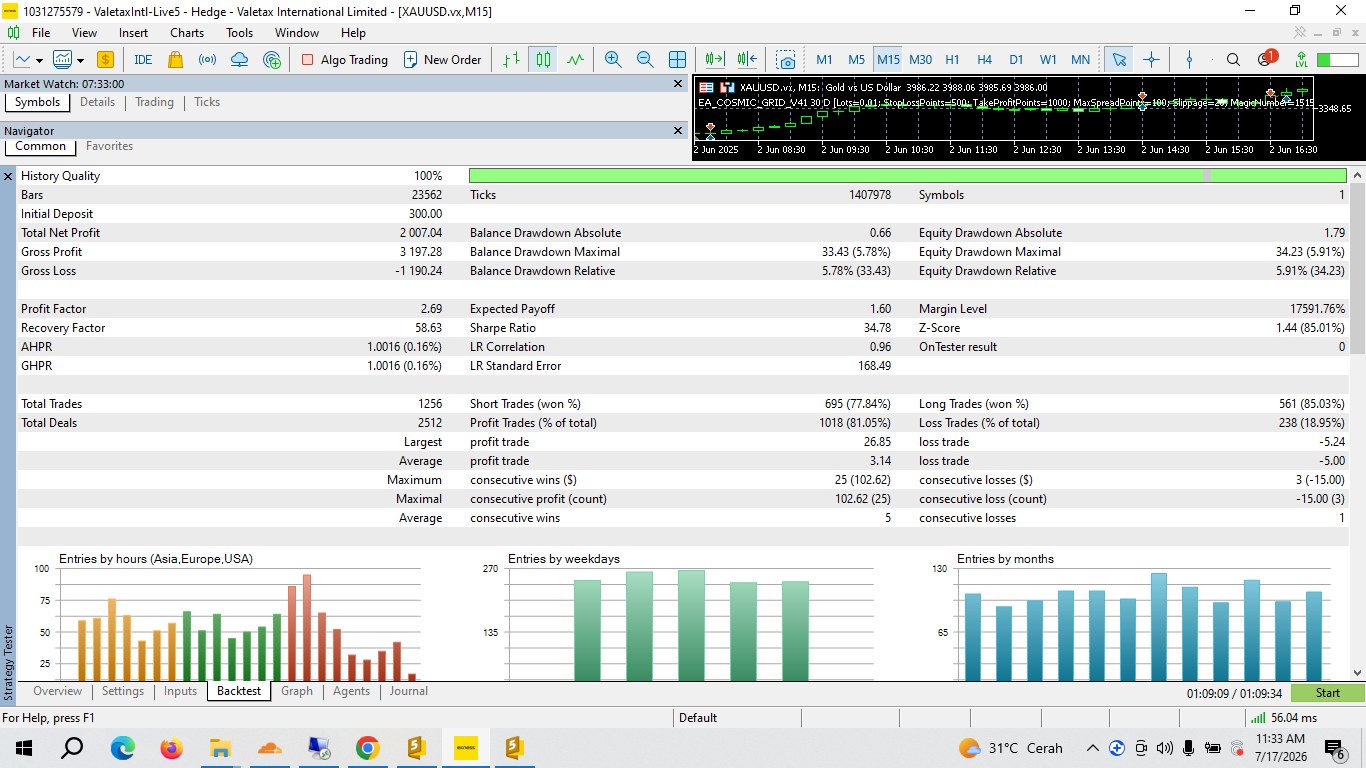Select the H1 timeframe
Image resolution: width=1366 pixels, height=768 pixels.
click(x=953, y=59)
